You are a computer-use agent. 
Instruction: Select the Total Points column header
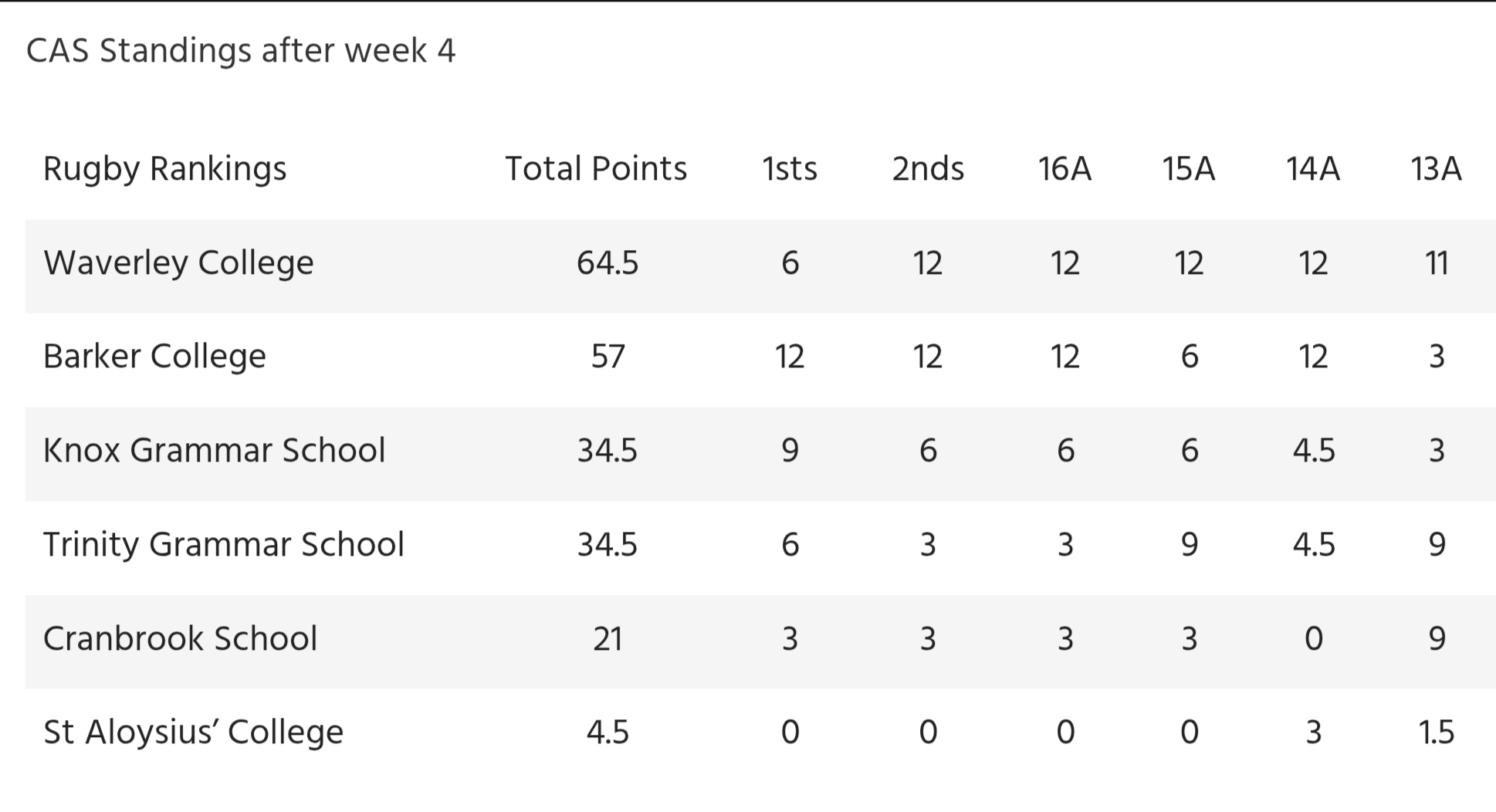(x=596, y=168)
